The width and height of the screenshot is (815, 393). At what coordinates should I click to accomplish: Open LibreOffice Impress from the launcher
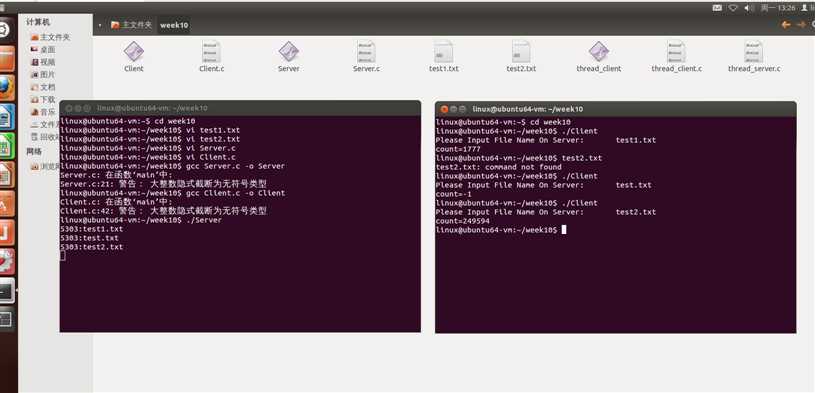6,175
